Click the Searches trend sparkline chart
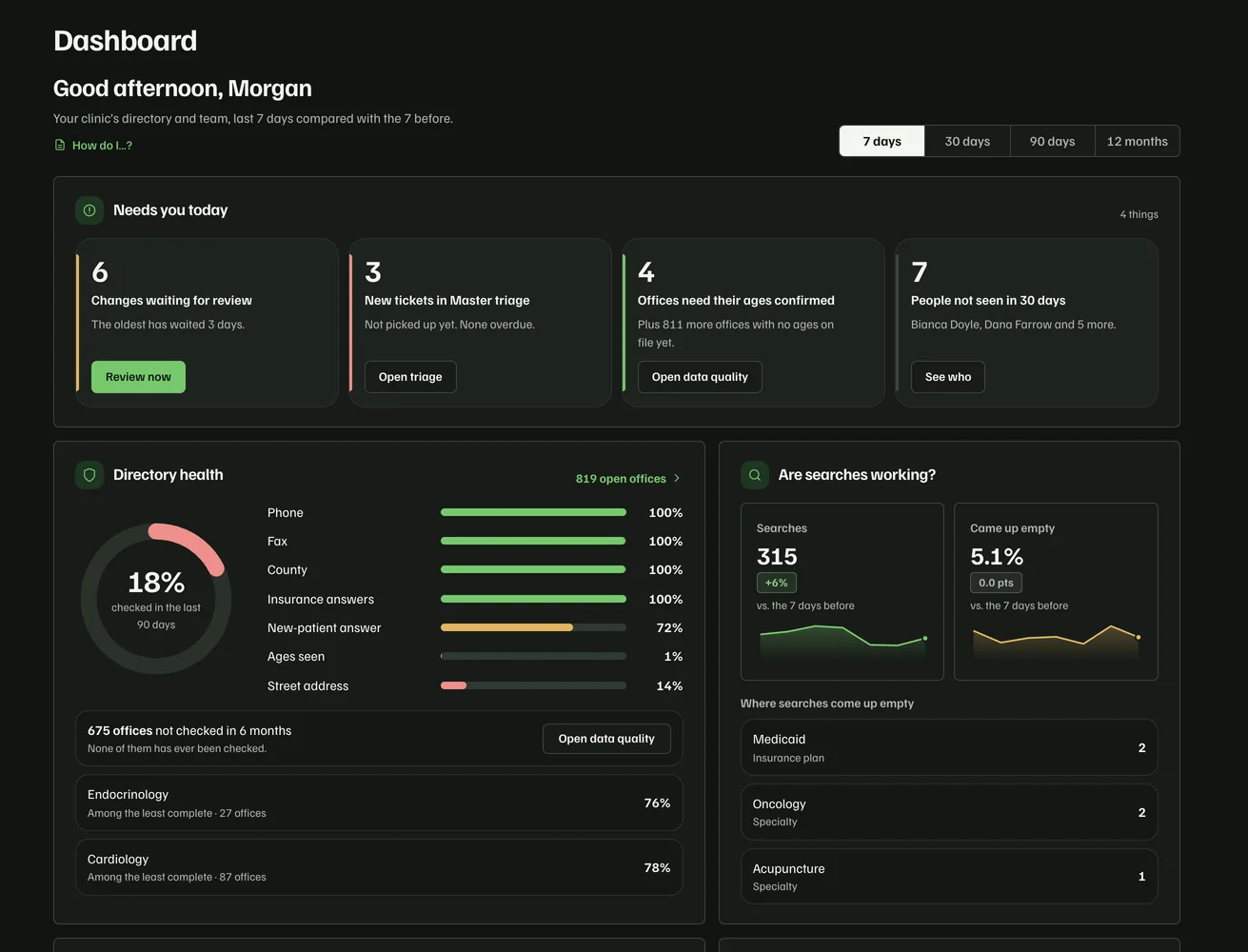This screenshot has height=952, width=1248. (x=842, y=643)
